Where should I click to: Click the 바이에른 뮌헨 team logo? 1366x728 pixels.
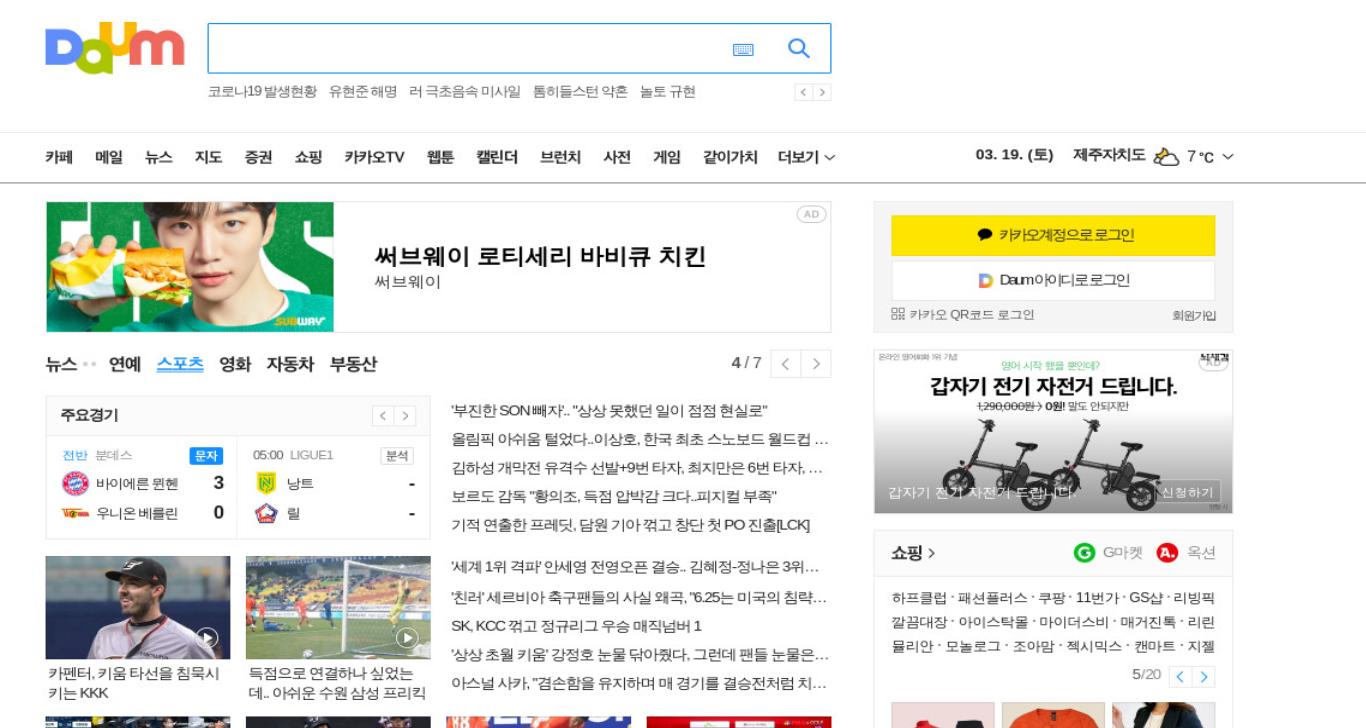75,484
